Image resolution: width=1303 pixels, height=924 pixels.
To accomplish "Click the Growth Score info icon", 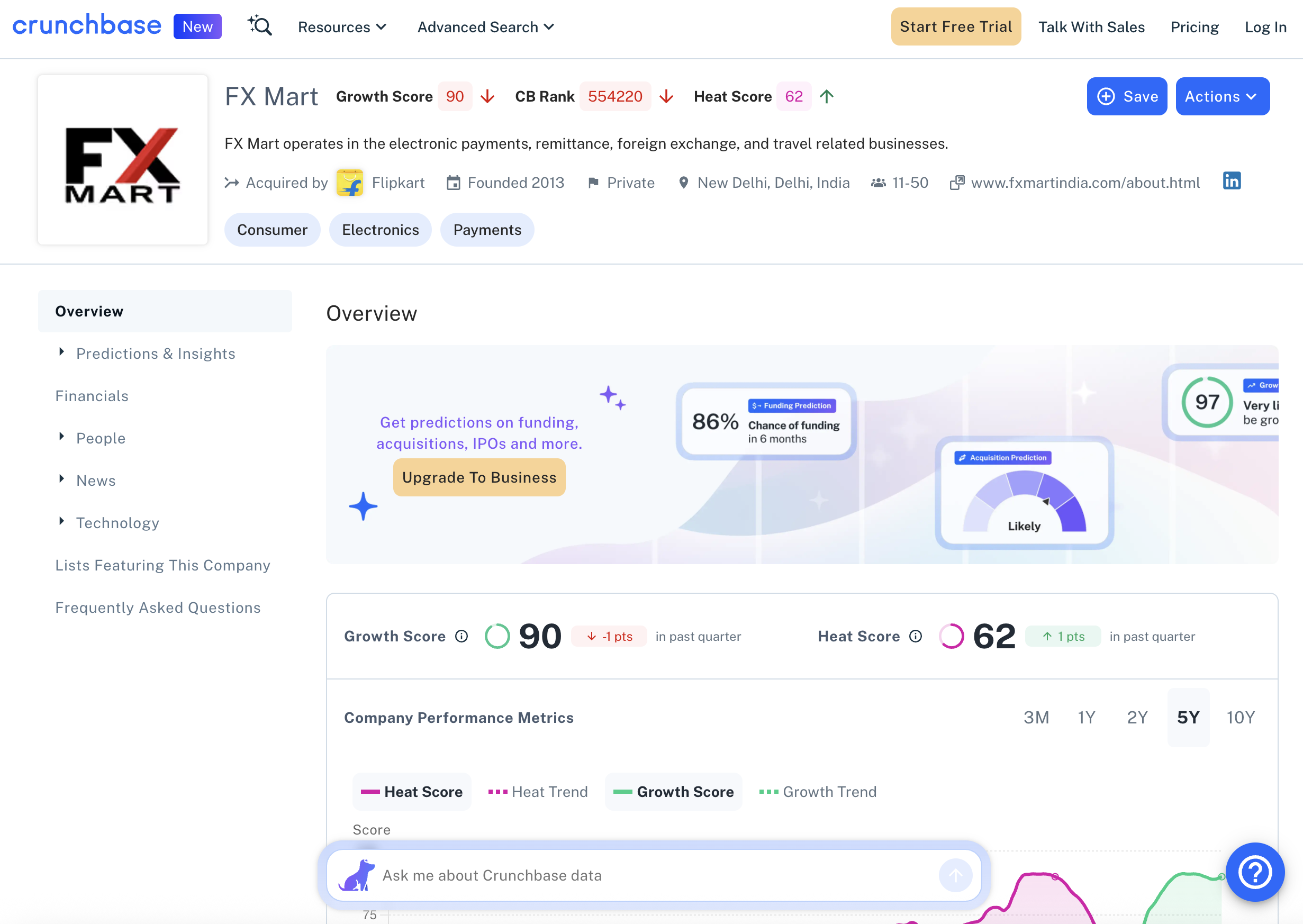I will (x=462, y=636).
